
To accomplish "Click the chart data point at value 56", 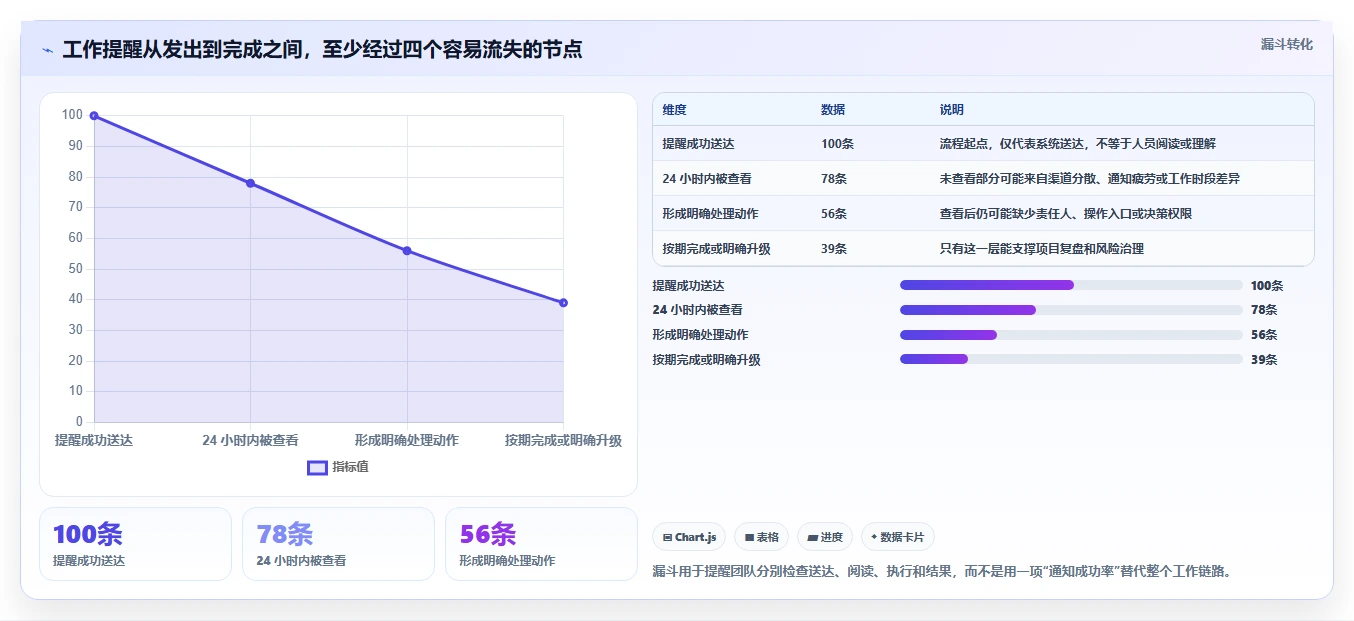I will 407,251.
